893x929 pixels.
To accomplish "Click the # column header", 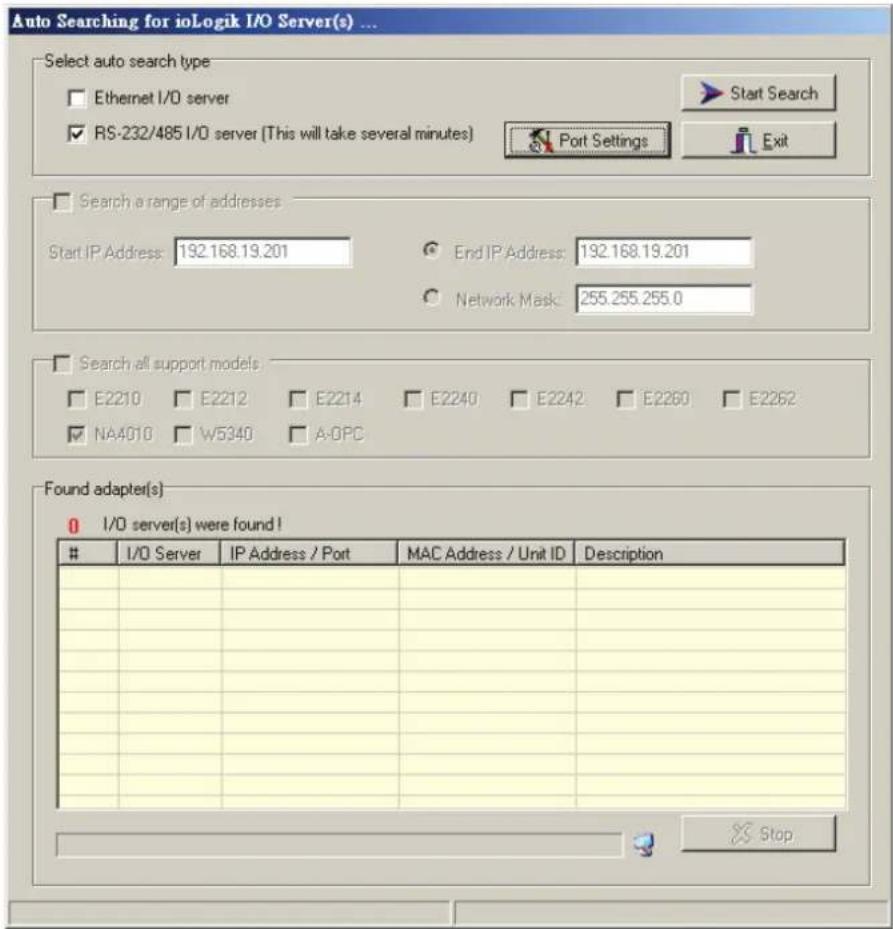I will pos(88,553).
